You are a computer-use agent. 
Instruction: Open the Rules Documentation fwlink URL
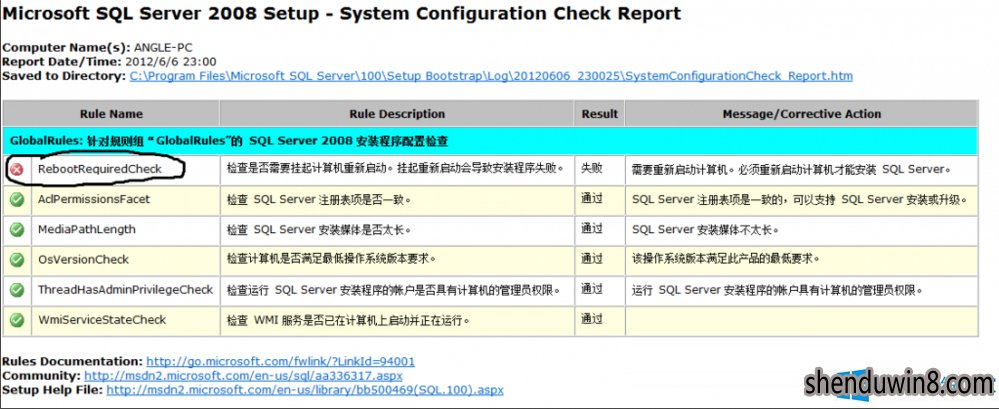click(280, 361)
